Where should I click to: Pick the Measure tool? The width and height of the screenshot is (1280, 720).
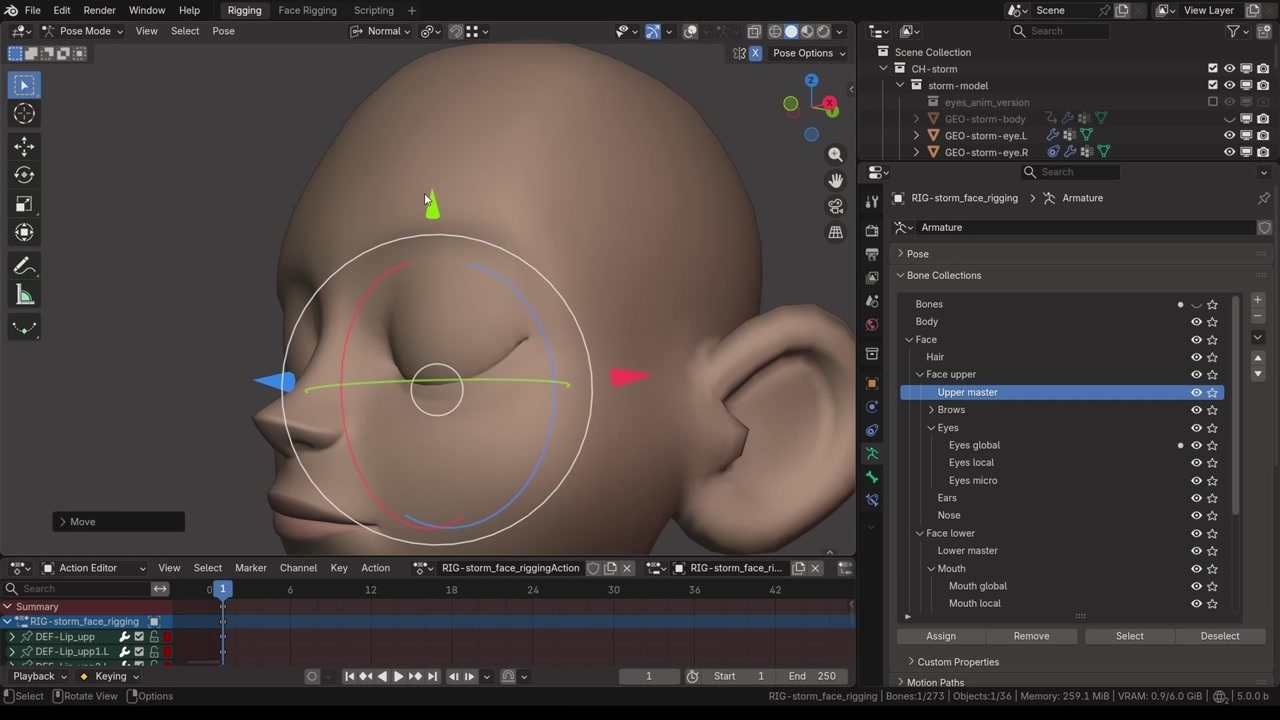(x=24, y=295)
